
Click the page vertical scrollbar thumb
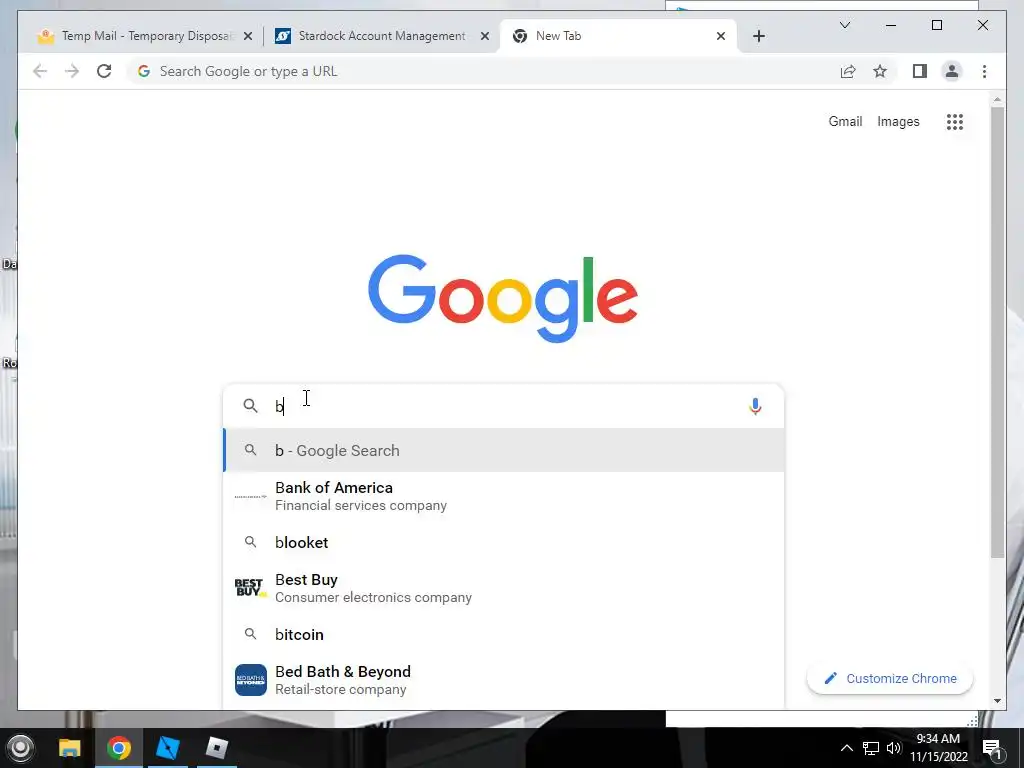pos(997,332)
